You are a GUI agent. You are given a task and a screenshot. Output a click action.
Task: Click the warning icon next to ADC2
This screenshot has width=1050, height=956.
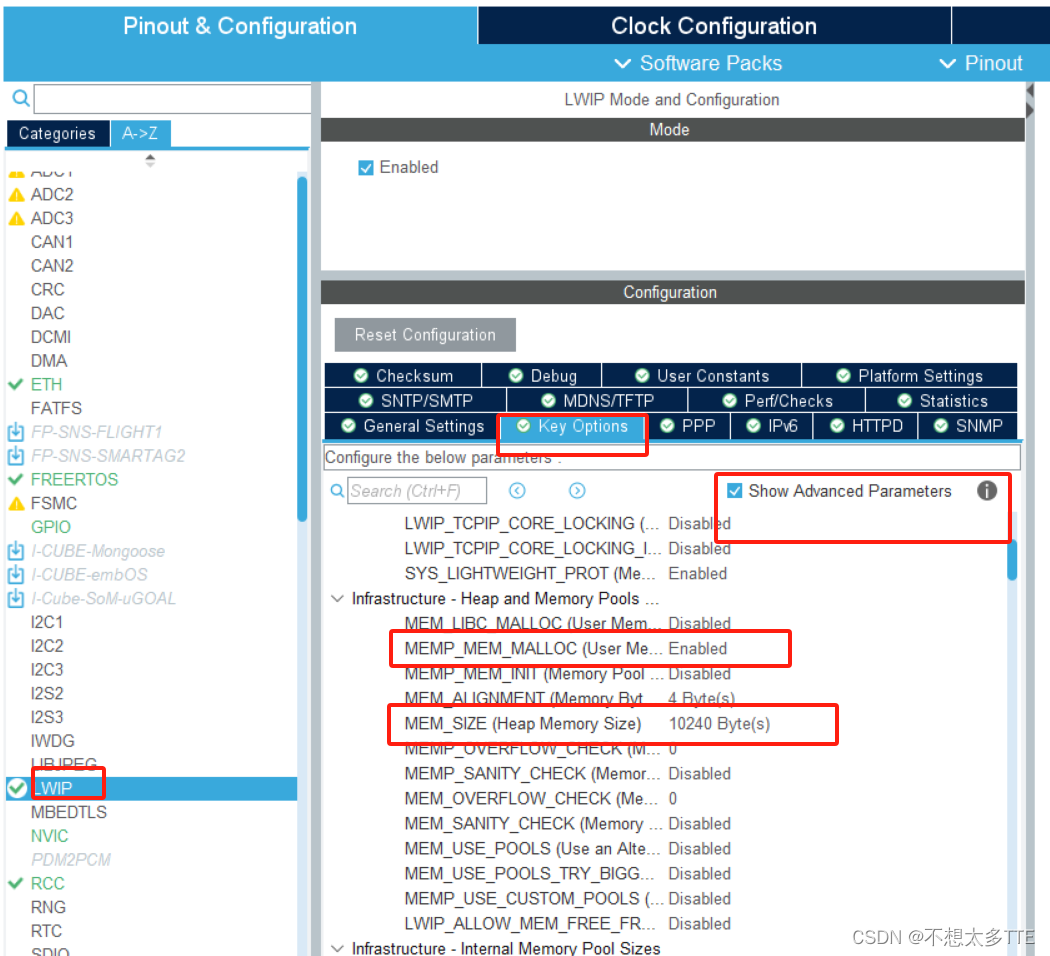[15, 194]
